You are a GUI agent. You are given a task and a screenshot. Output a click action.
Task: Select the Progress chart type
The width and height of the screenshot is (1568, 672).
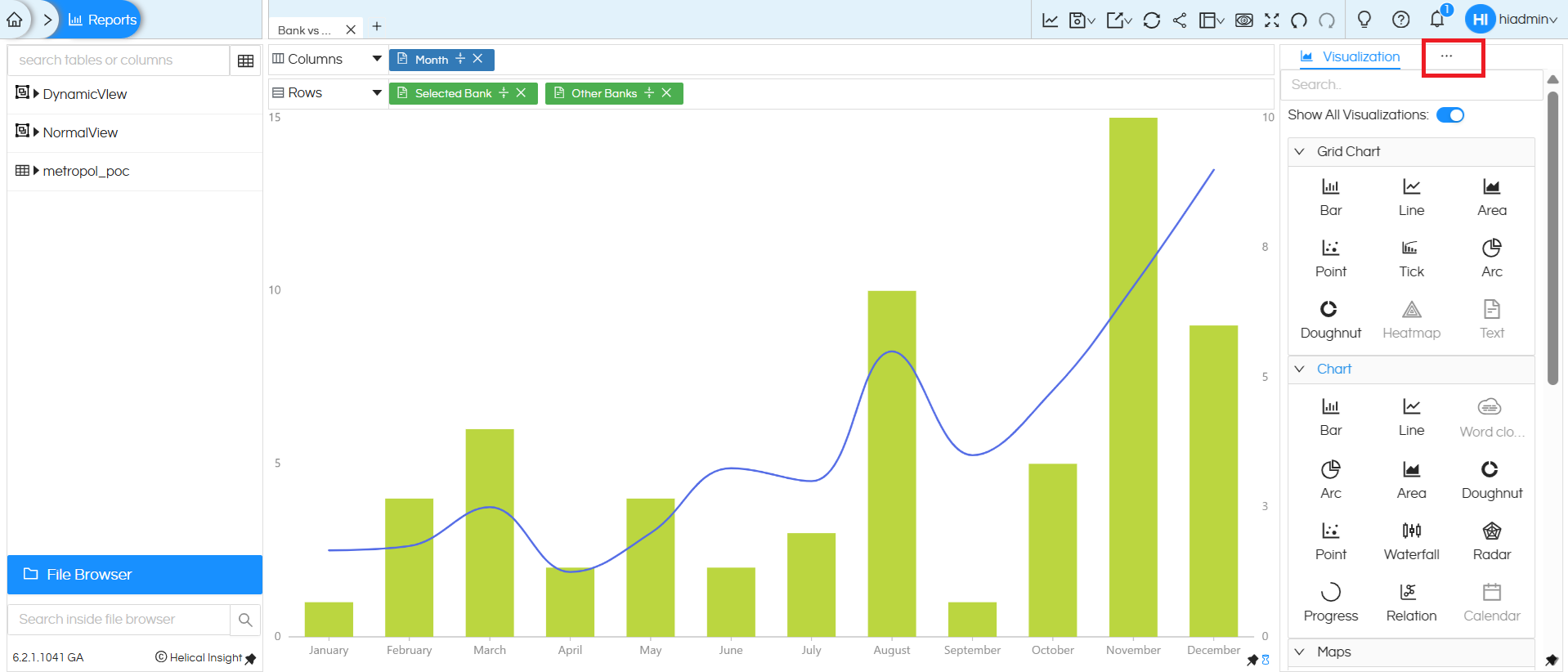[x=1331, y=603]
